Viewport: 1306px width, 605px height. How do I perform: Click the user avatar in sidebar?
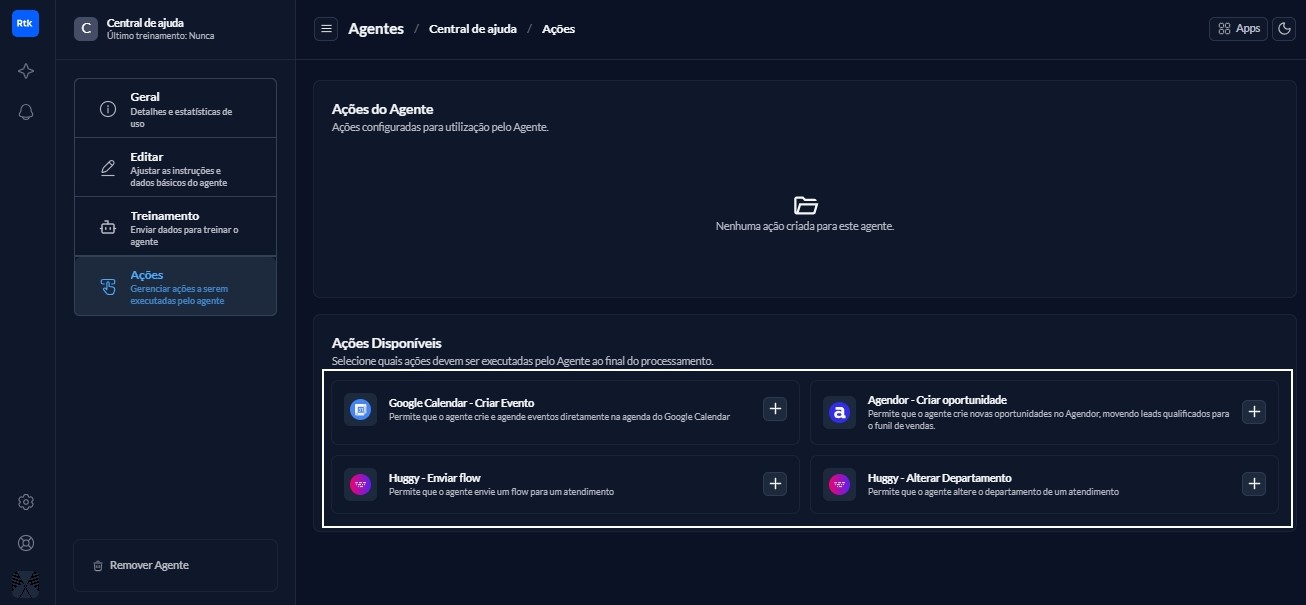(x=26, y=584)
